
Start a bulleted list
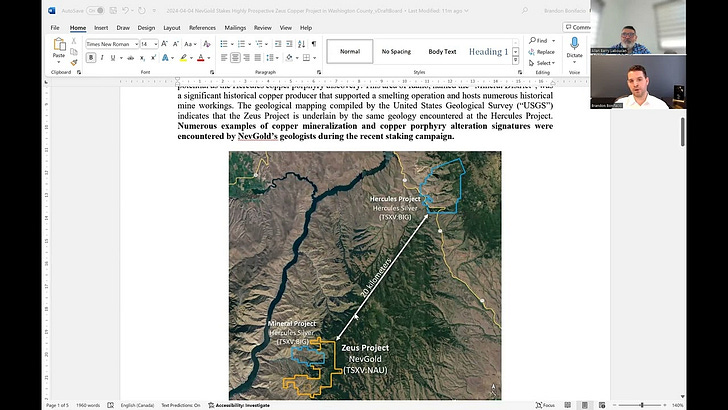point(224,44)
